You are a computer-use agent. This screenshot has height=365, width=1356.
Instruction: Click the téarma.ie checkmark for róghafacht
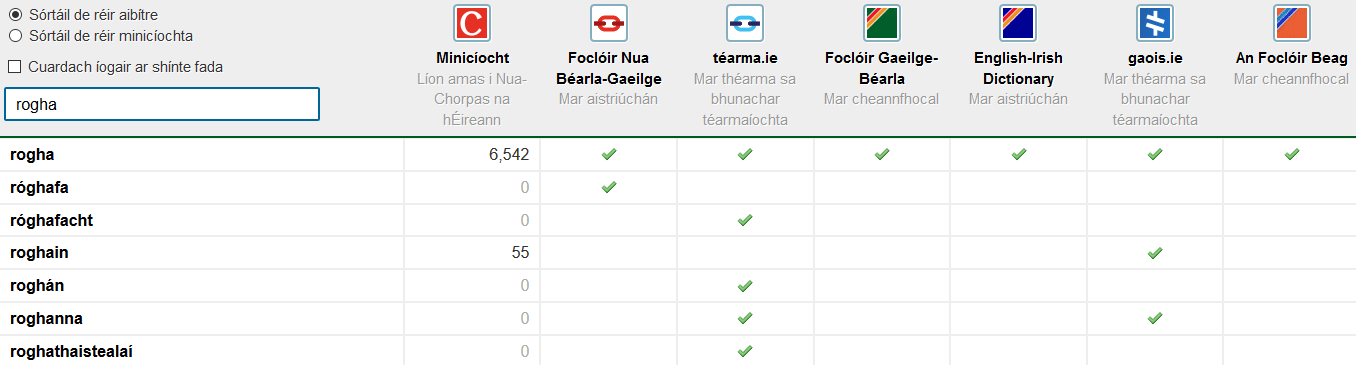pos(744,220)
